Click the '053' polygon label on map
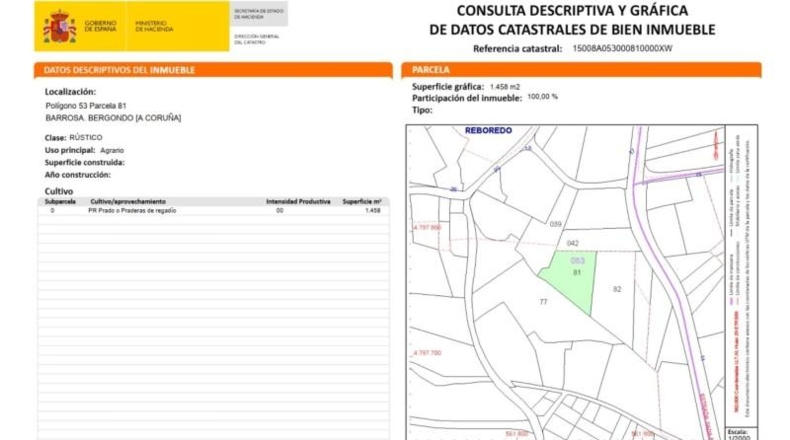This screenshot has width=790, height=440. tap(577, 261)
